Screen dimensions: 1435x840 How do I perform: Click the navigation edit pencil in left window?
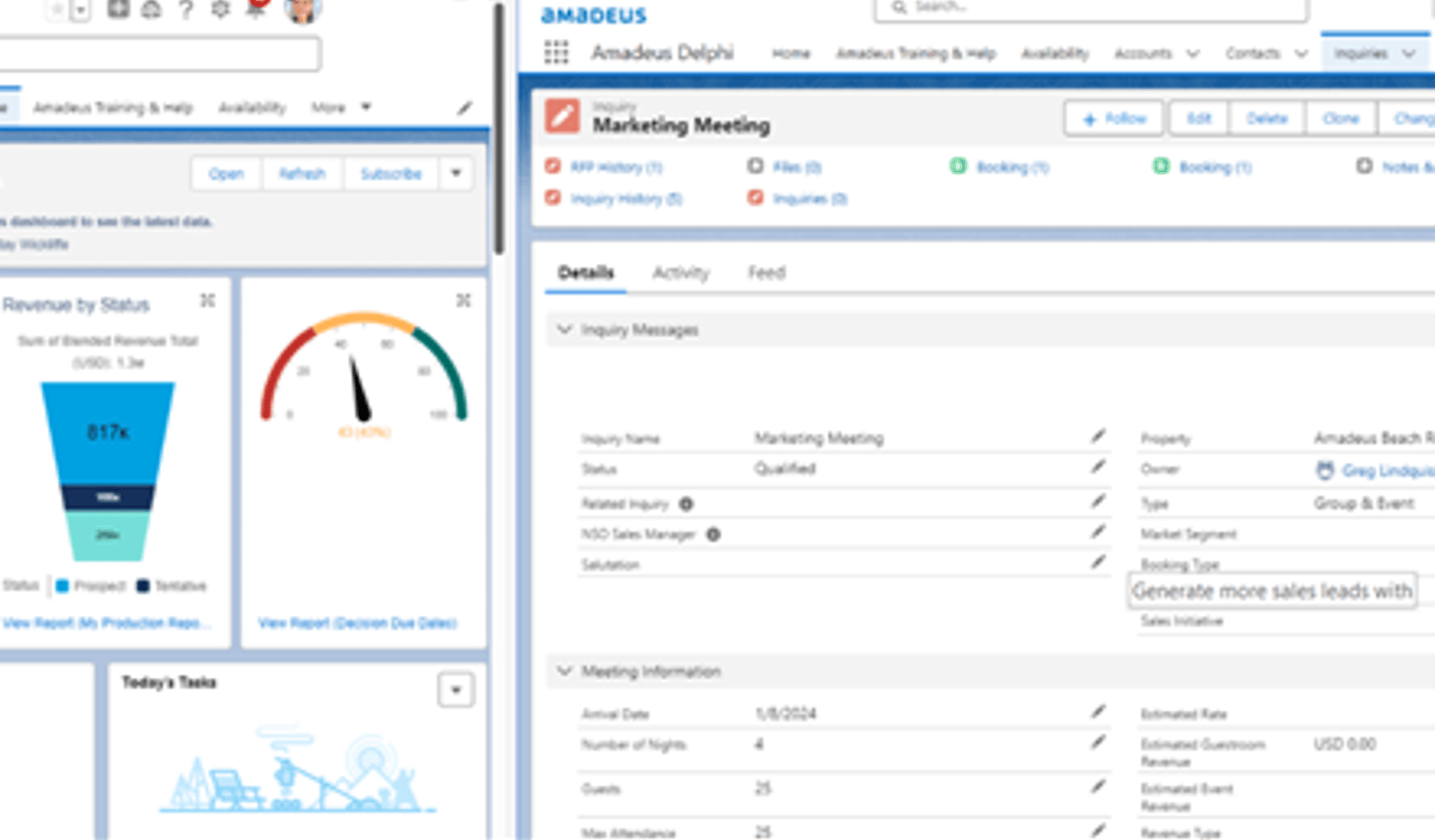point(464,108)
